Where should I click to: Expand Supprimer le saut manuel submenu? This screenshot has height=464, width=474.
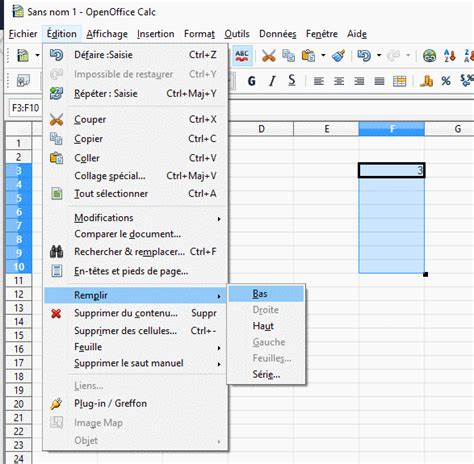coord(135,363)
